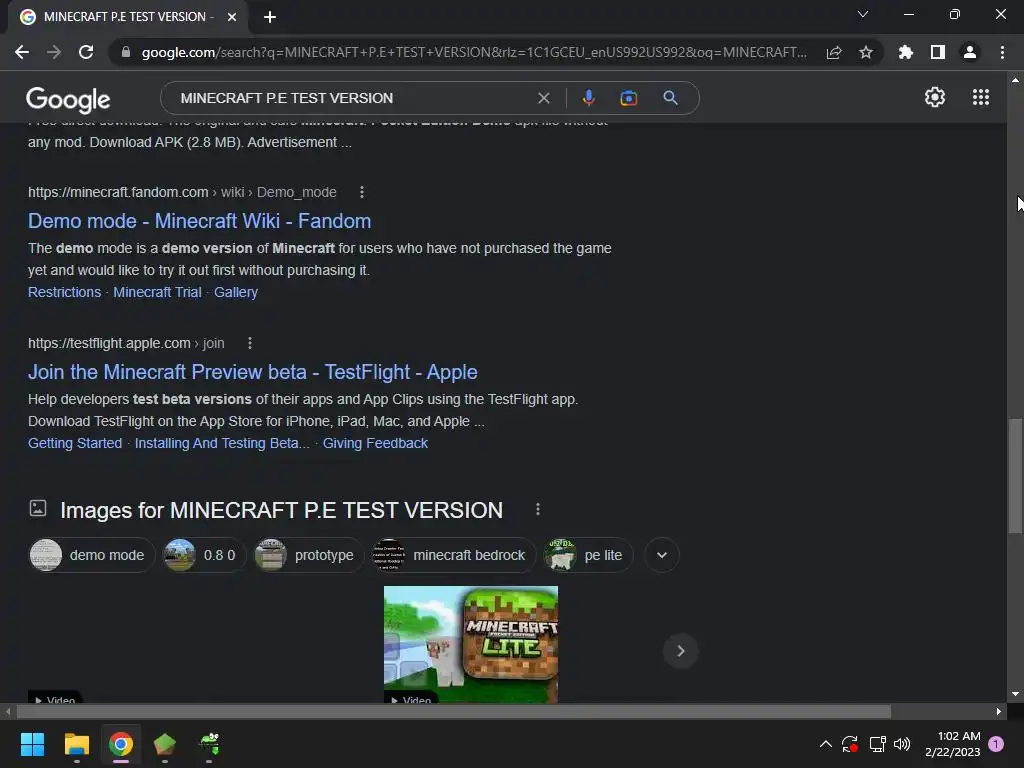Viewport: 1024px width, 768px height.
Task: Open the Minecraft Trial sitelink
Action: (x=157, y=292)
